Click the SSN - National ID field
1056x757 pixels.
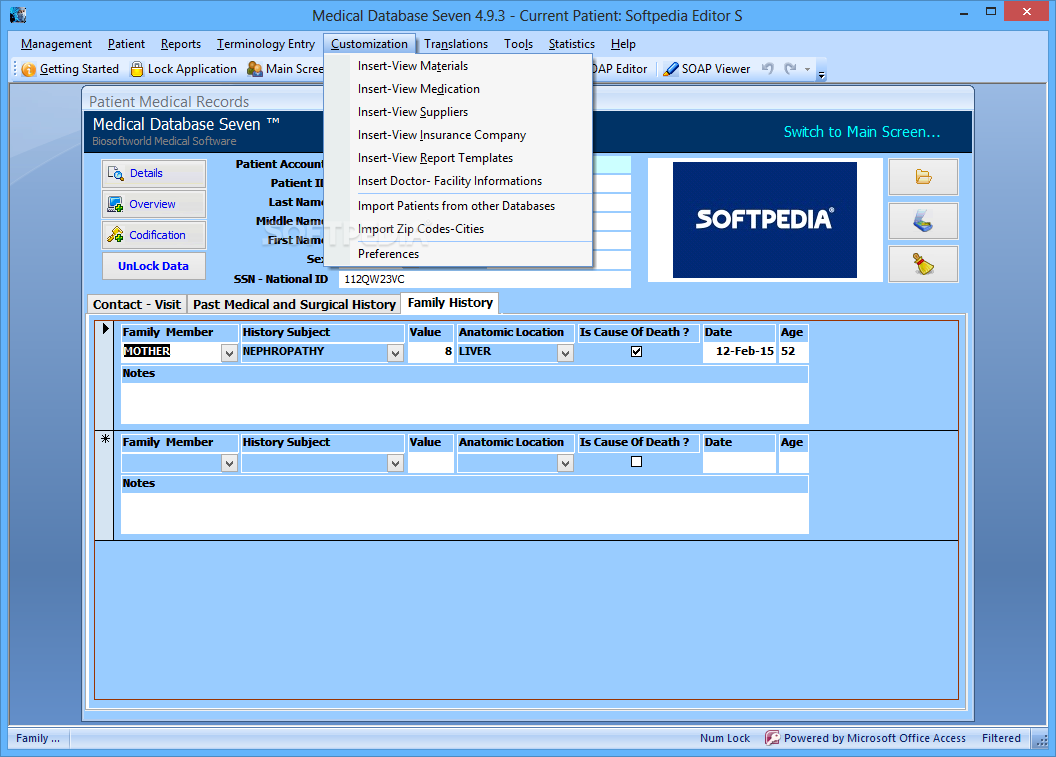[x=485, y=279]
